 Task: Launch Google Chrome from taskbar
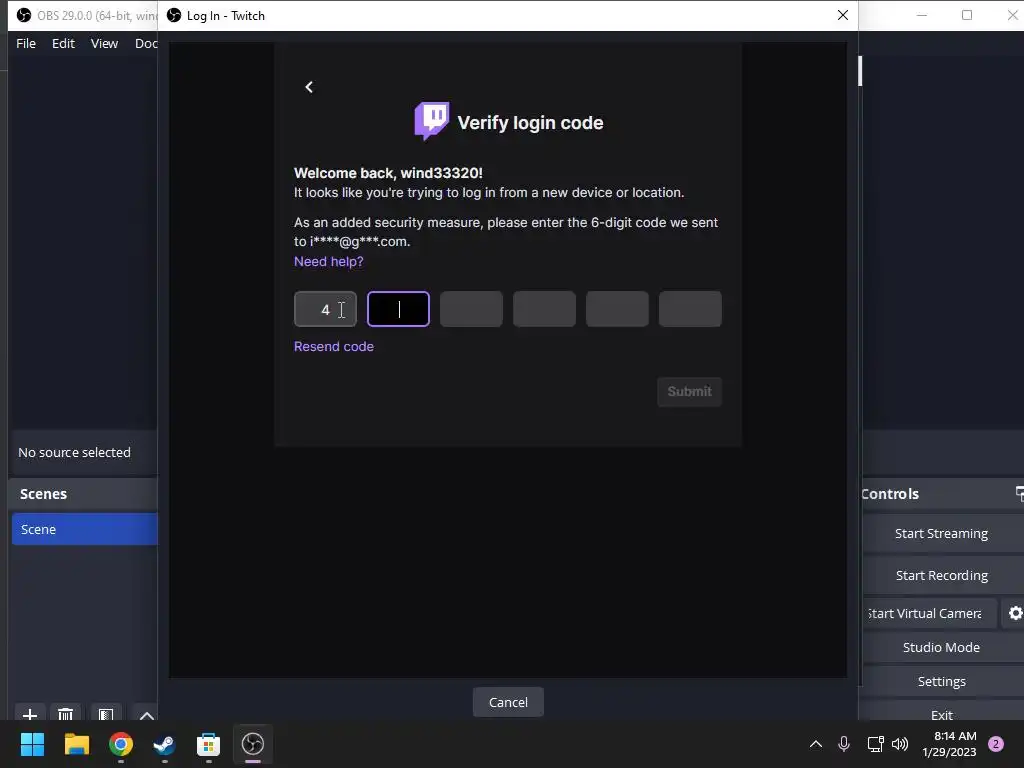coord(121,744)
